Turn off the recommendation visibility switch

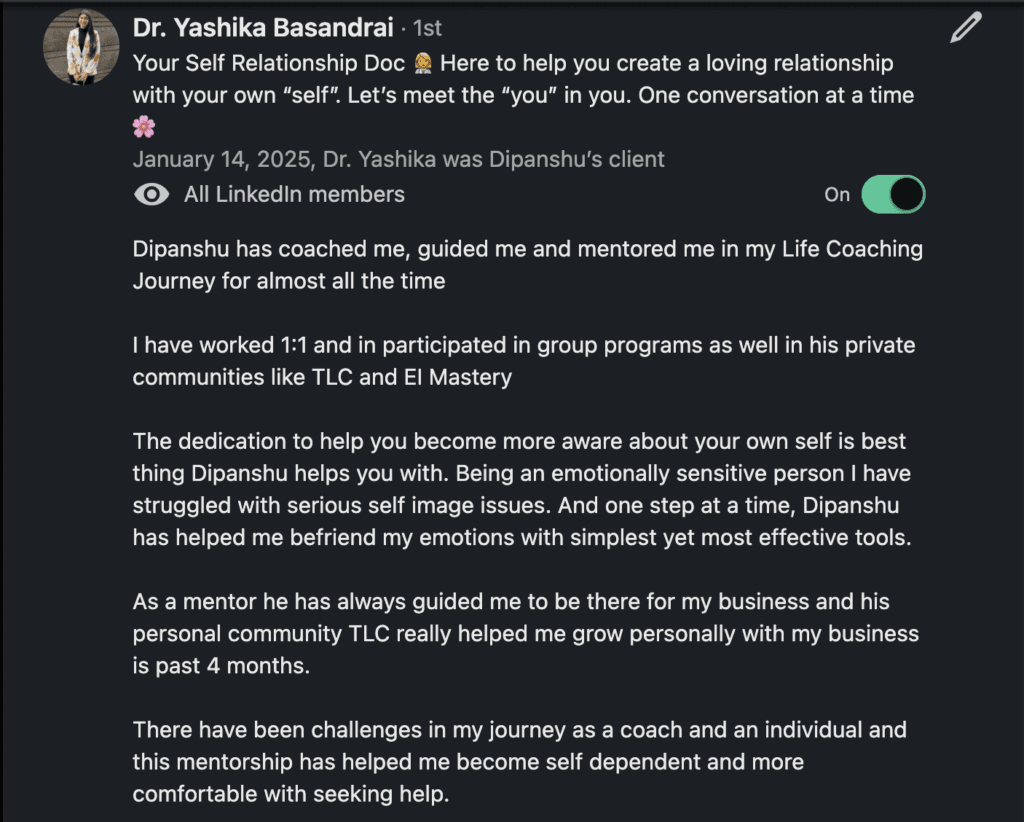(892, 195)
